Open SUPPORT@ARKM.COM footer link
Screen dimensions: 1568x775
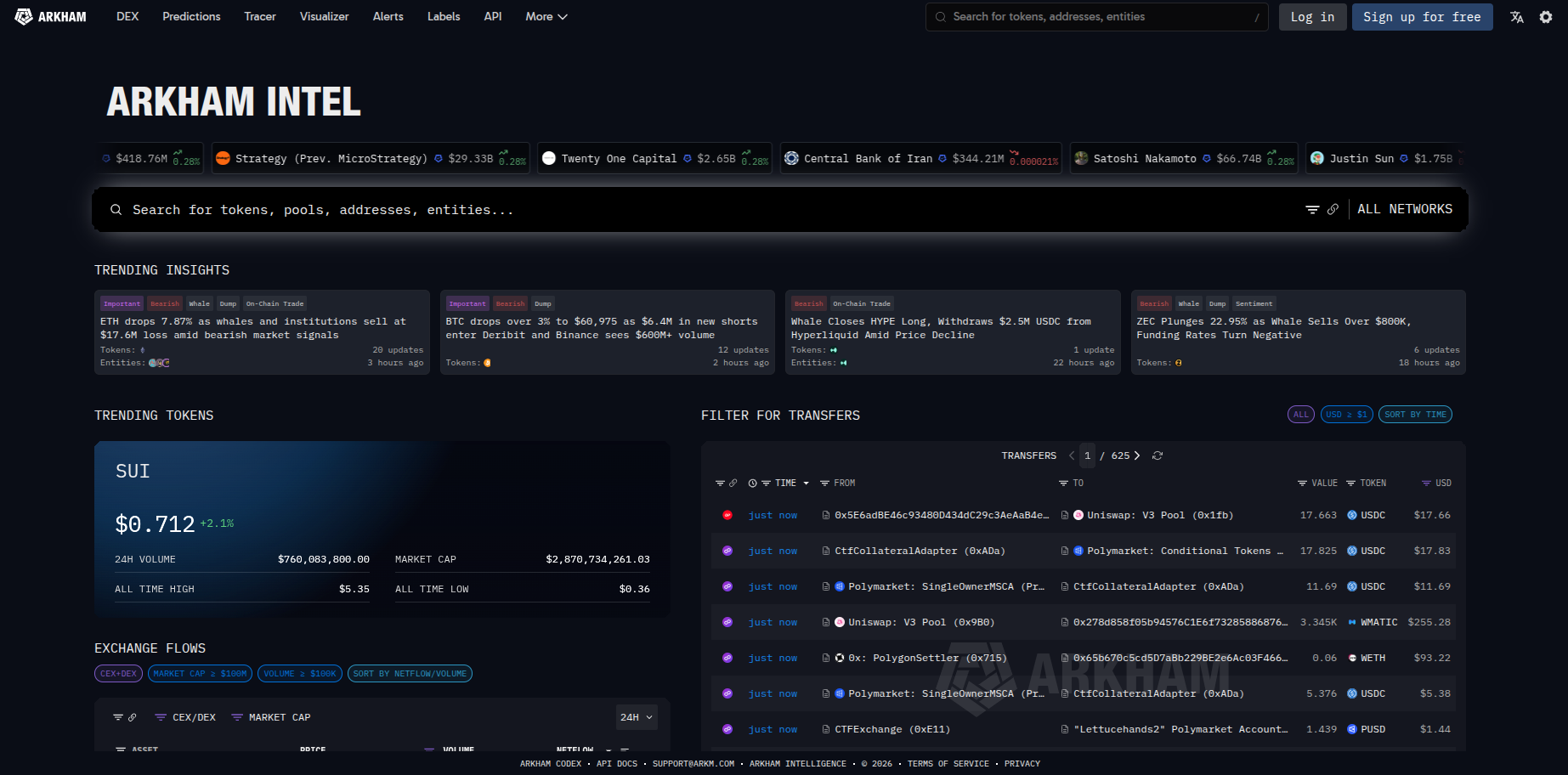[693, 764]
